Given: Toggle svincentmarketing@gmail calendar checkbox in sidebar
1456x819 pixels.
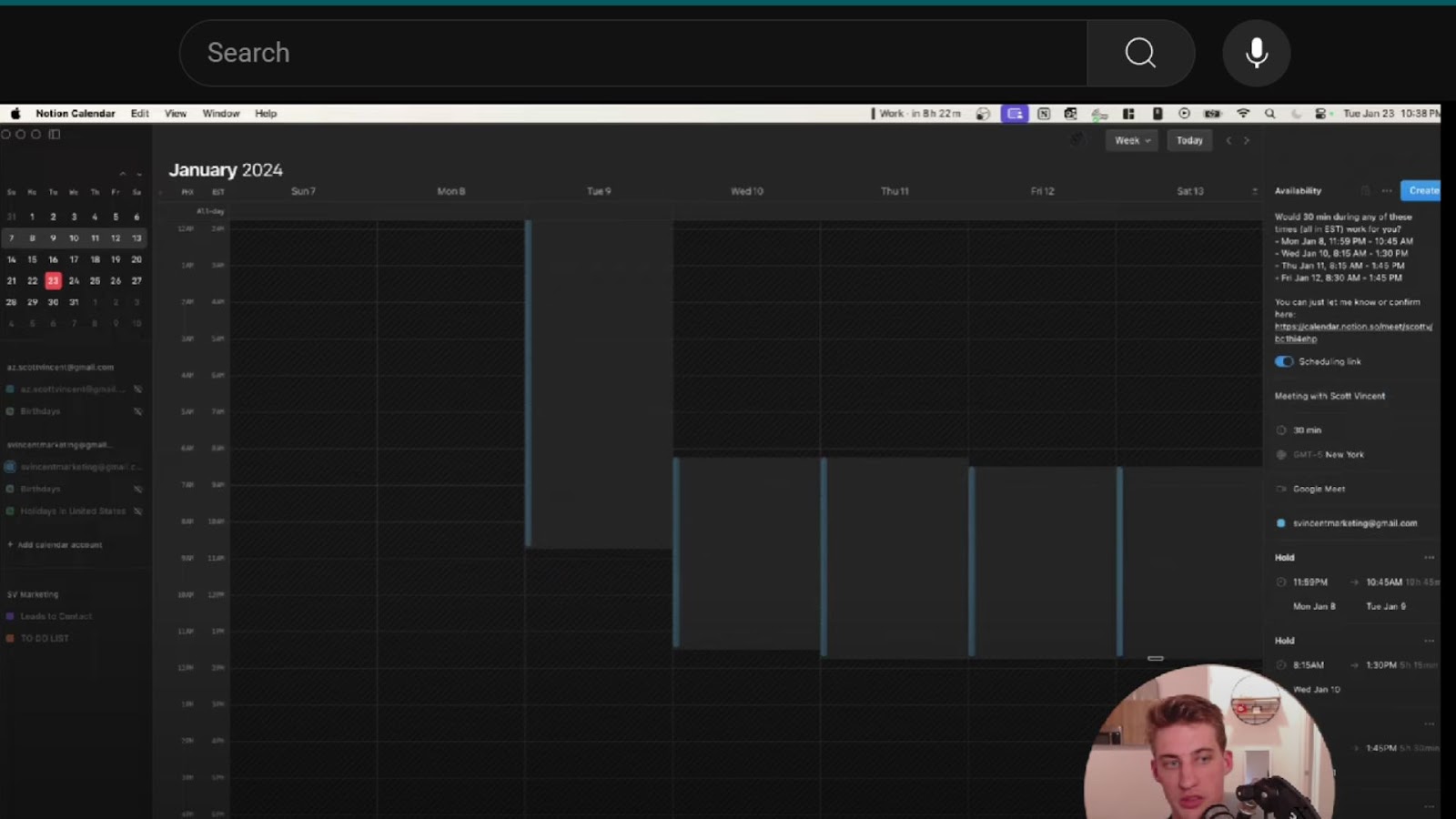Looking at the screenshot, I should (x=10, y=467).
